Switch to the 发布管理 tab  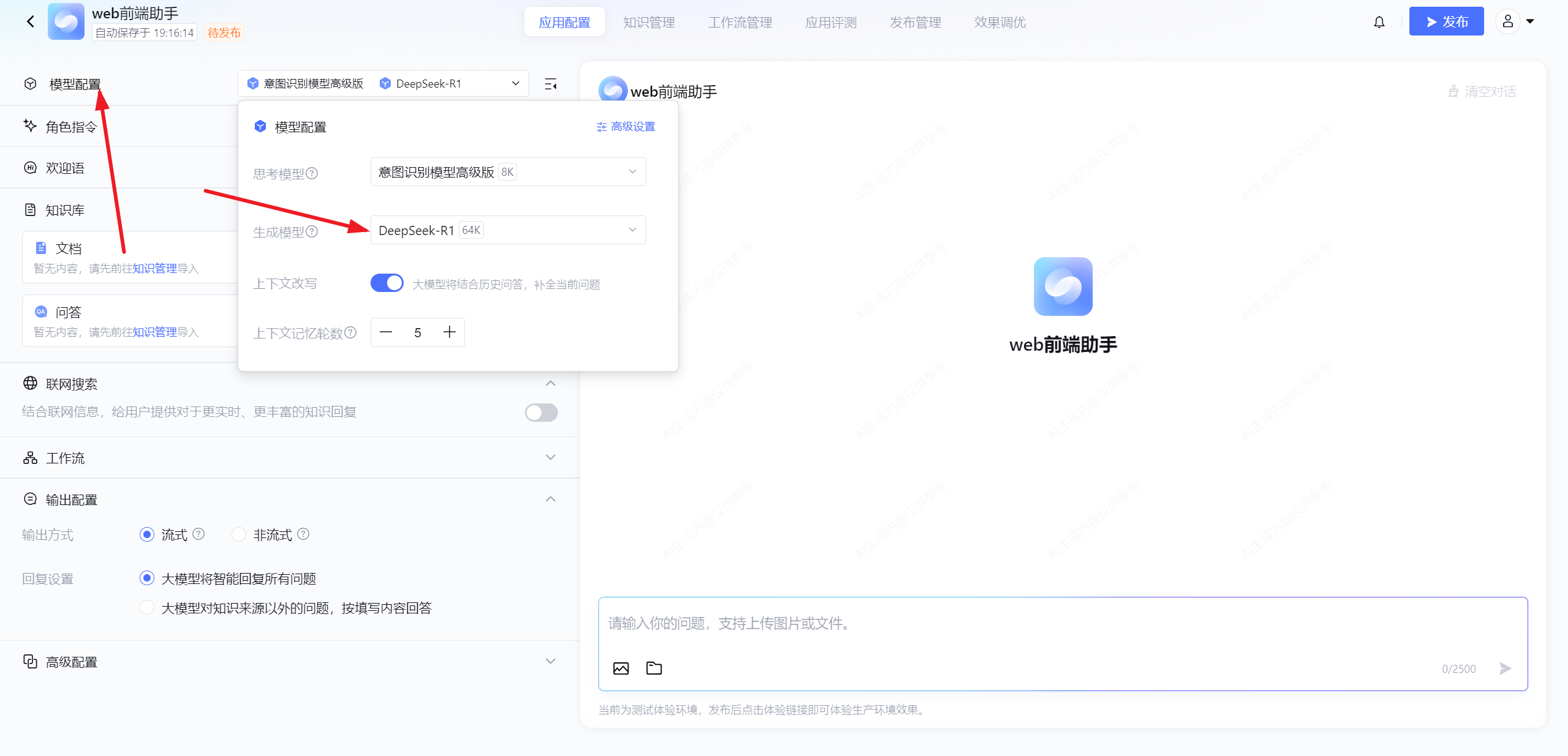(915, 22)
